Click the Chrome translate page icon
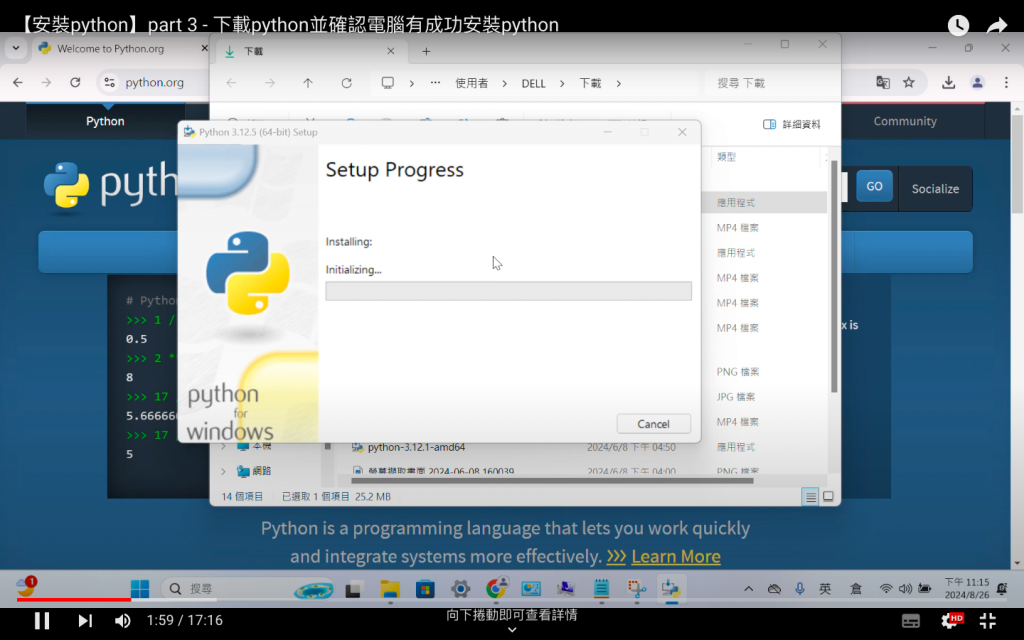 tap(883, 82)
